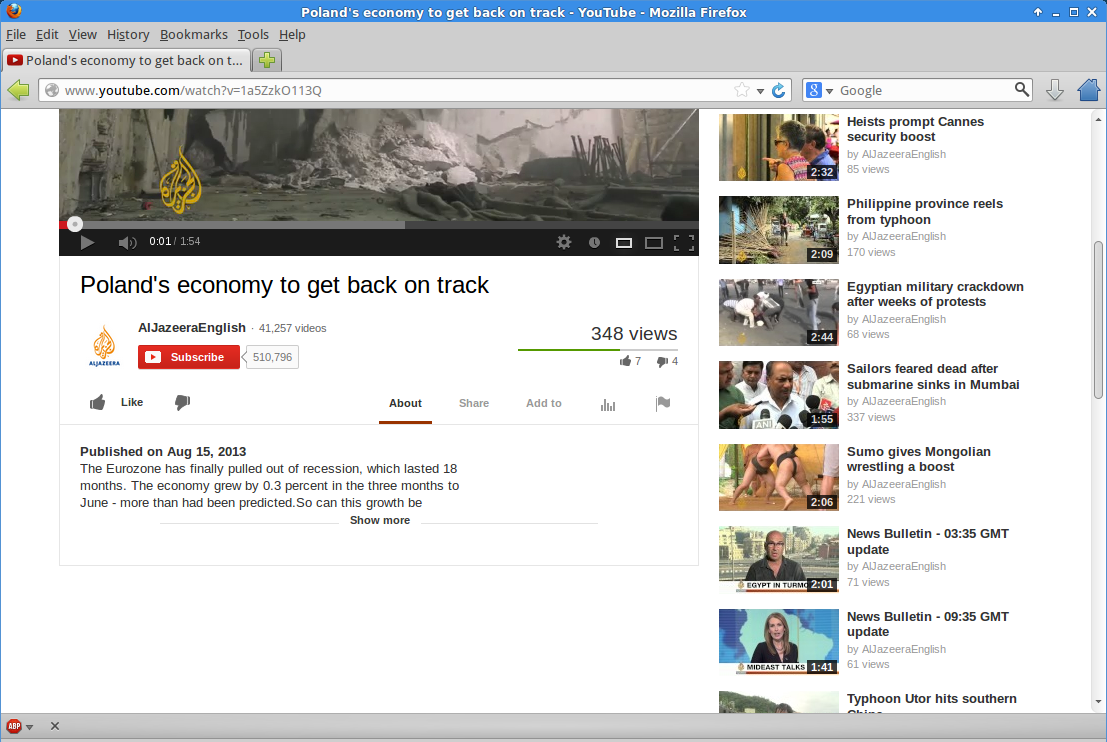
Task: Report video with flag icon
Action: point(663,403)
